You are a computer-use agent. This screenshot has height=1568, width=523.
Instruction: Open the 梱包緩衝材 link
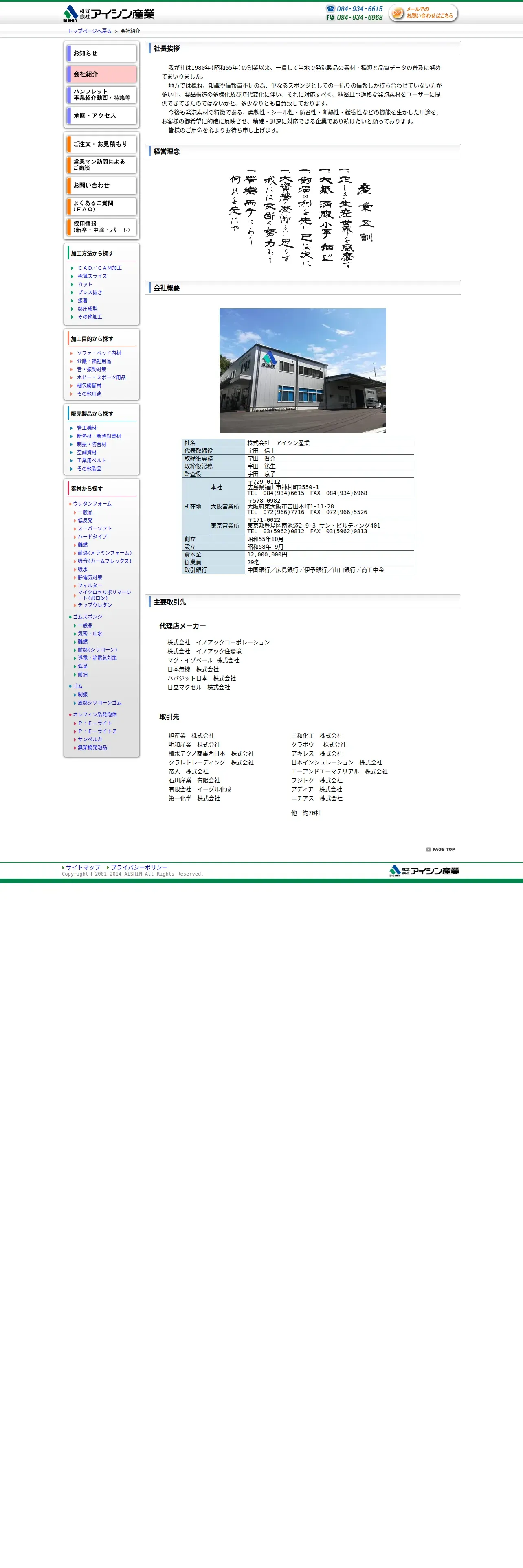click(89, 386)
